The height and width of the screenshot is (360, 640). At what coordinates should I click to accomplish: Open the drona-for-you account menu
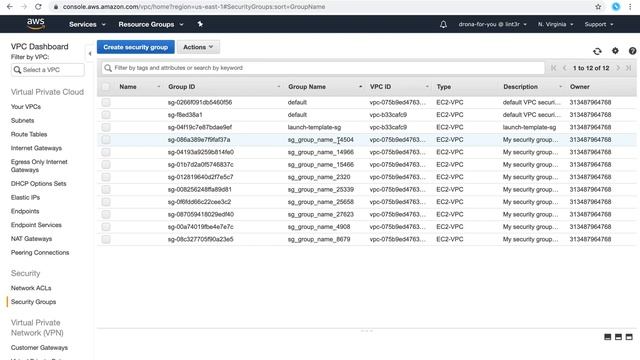(x=492, y=24)
